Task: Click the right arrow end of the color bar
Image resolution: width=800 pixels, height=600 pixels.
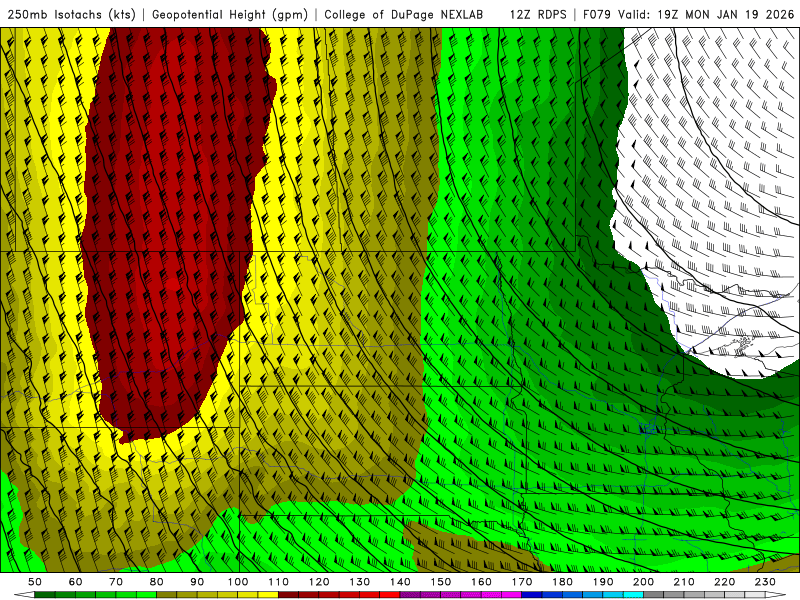Action: (776, 595)
